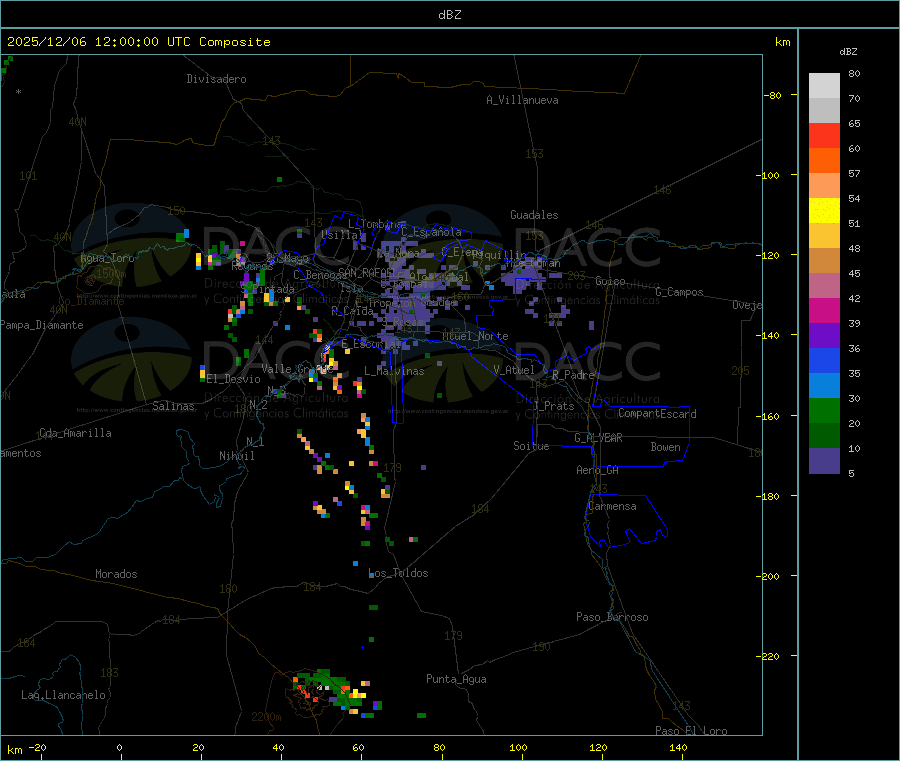Click the 'G_ALVEAR' map label
This screenshot has width=900, height=761.
tap(598, 438)
